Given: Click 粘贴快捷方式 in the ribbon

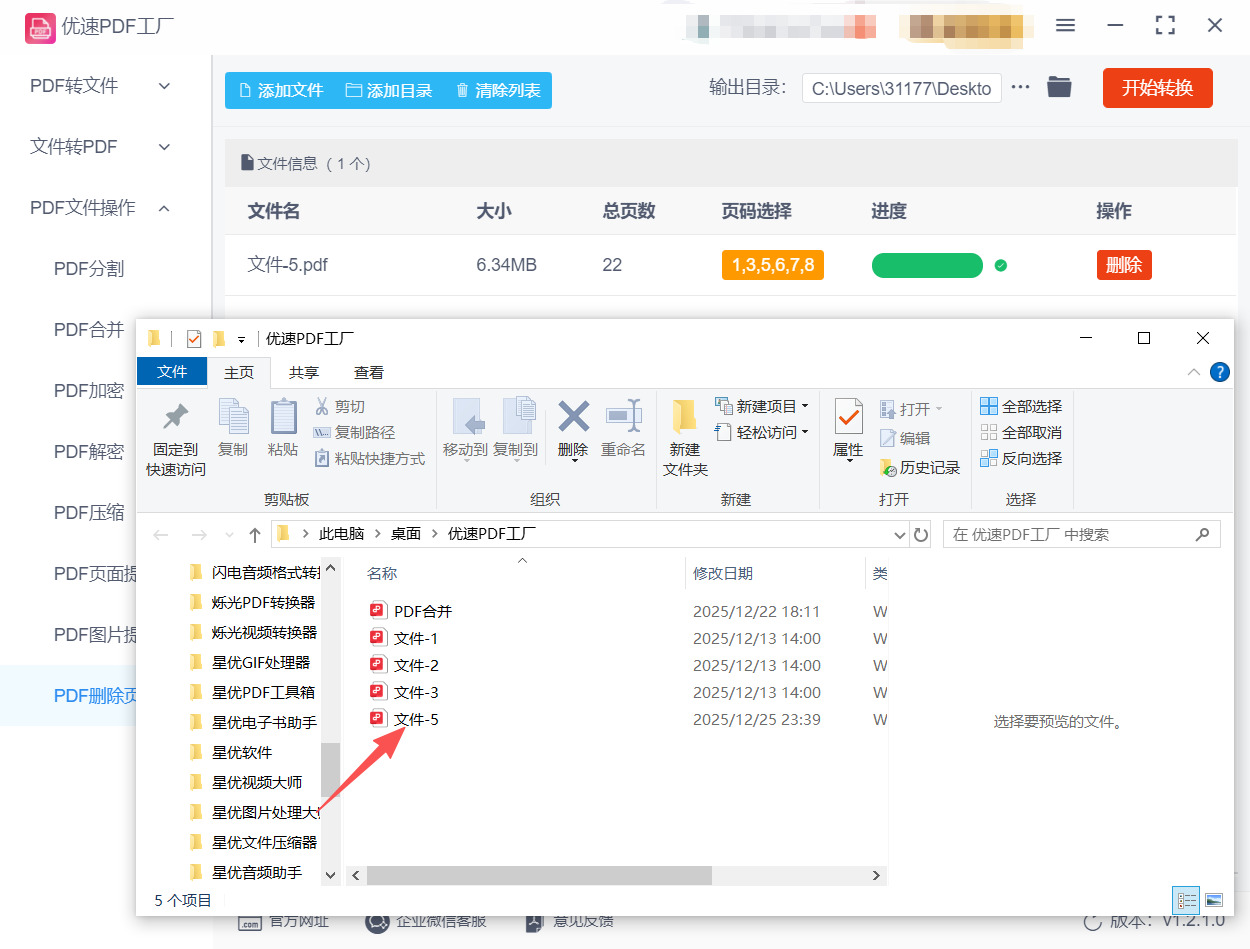Looking at the screenshot, I should pos(369,459).
